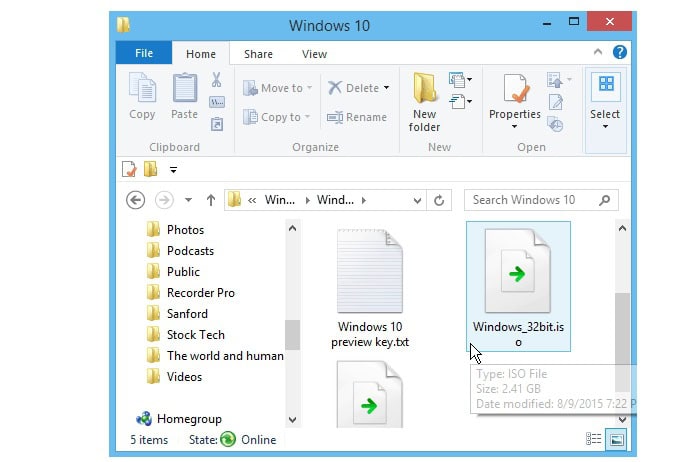The width and height of the screenshot is (700, 462).
Task: Open the File menu tab
Action: [x=143, y=54]
